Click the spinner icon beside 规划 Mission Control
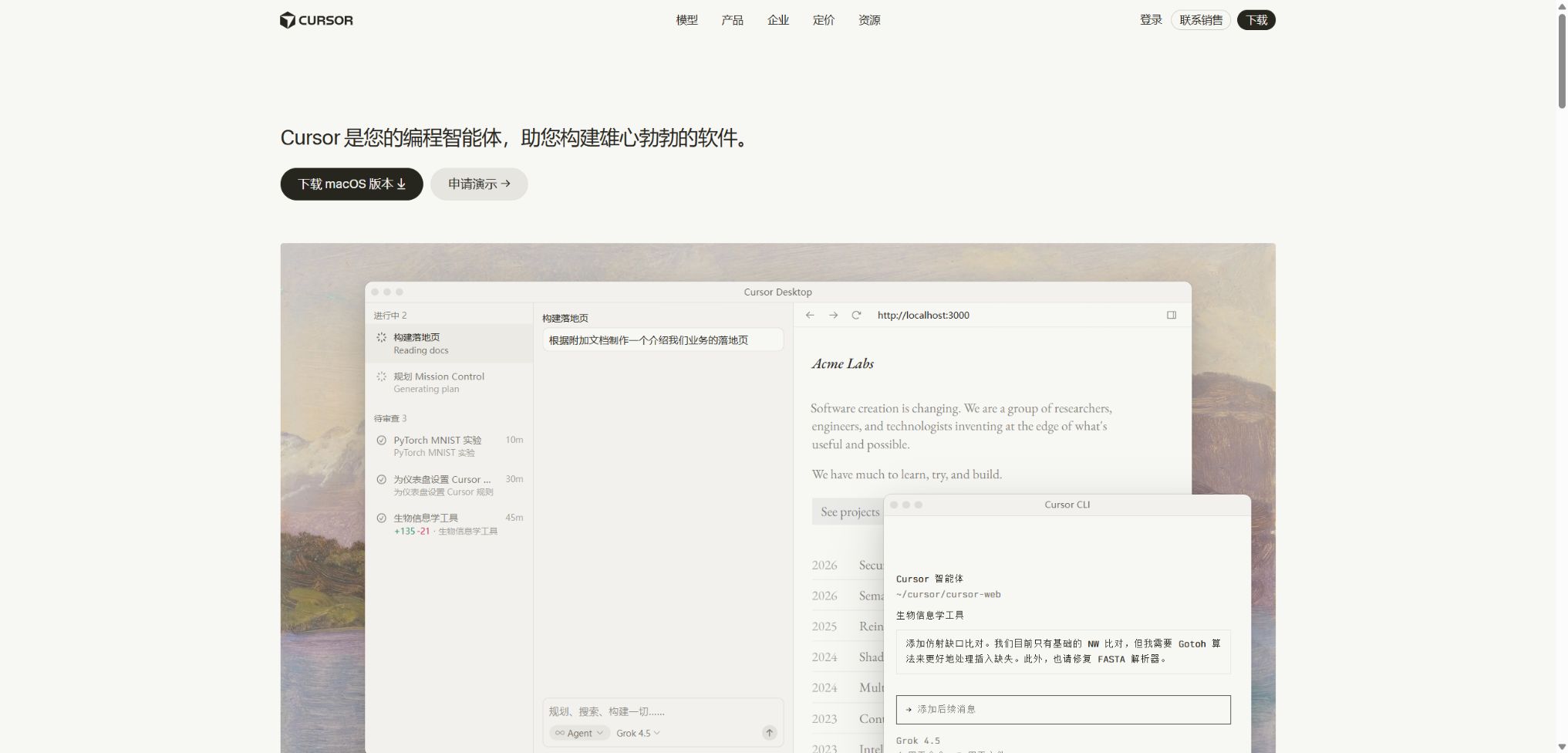1568x753 pixels. [x=381, y=376]
